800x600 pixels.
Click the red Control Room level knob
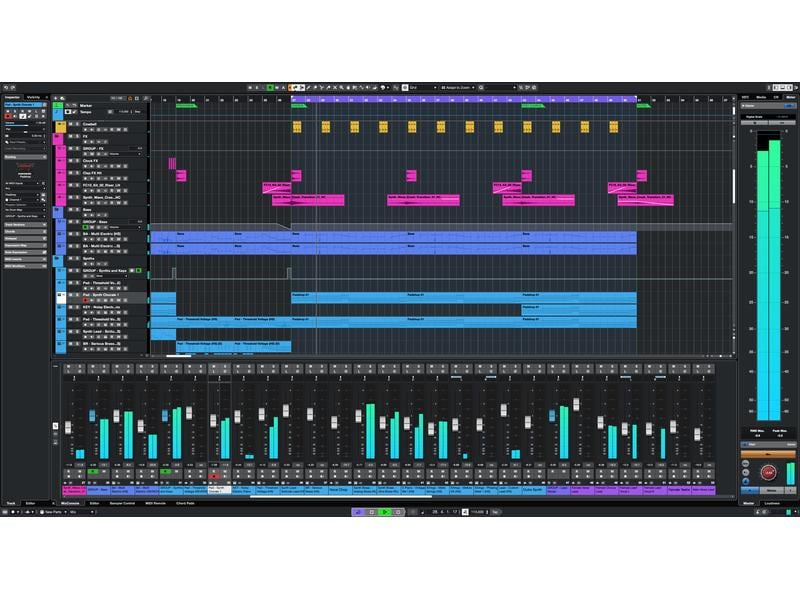click(768, 472)
